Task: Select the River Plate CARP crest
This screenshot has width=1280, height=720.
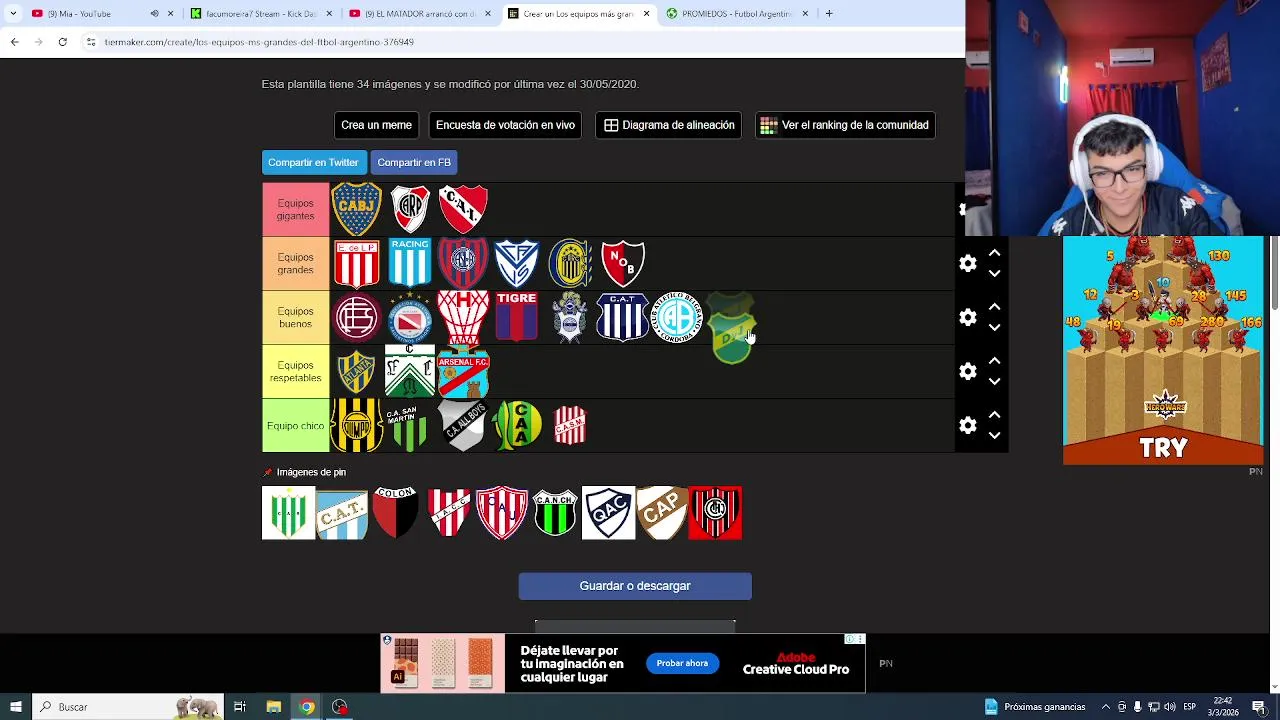Action: click(410, 209)
